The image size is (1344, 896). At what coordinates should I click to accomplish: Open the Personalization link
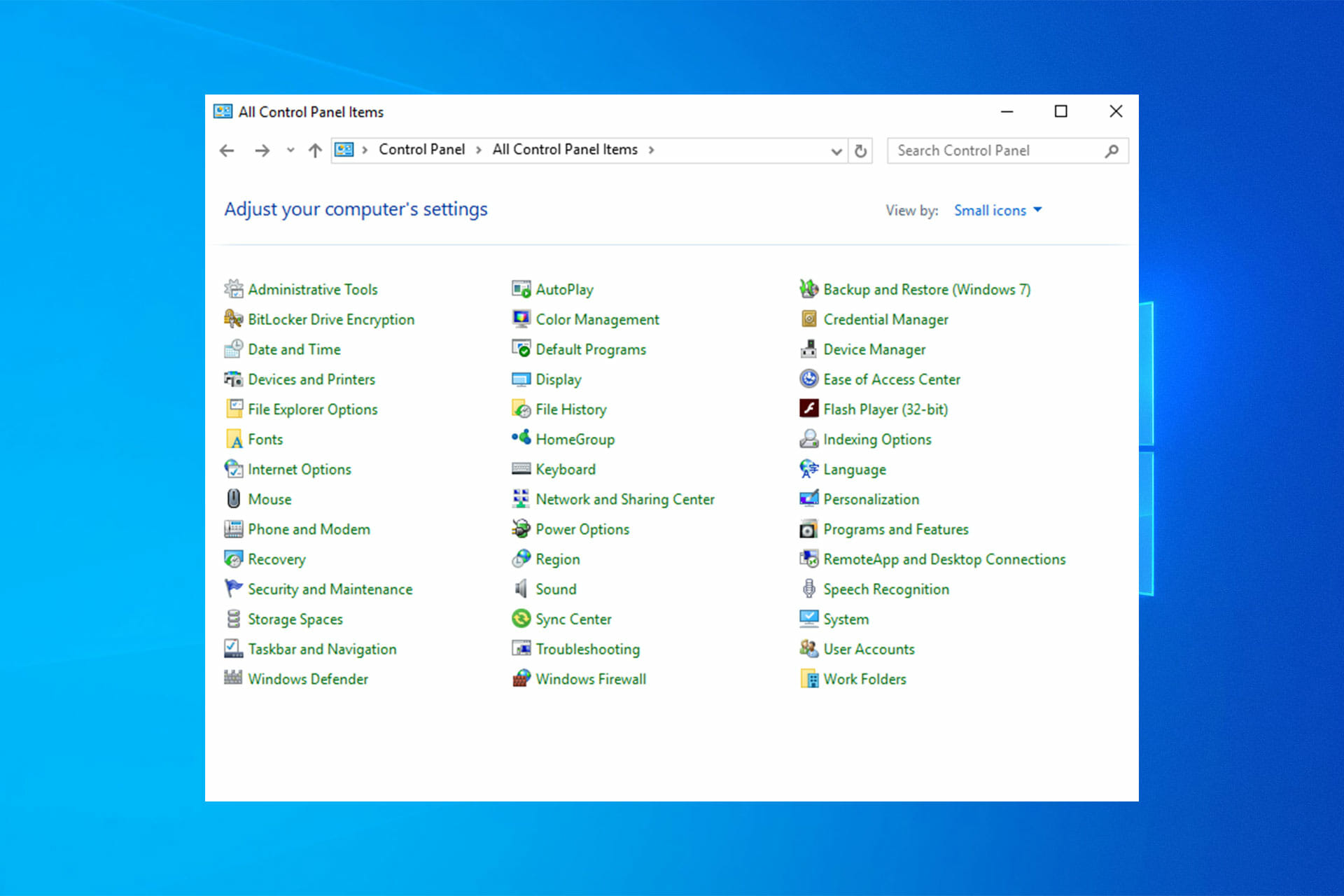tap(871, 499)
